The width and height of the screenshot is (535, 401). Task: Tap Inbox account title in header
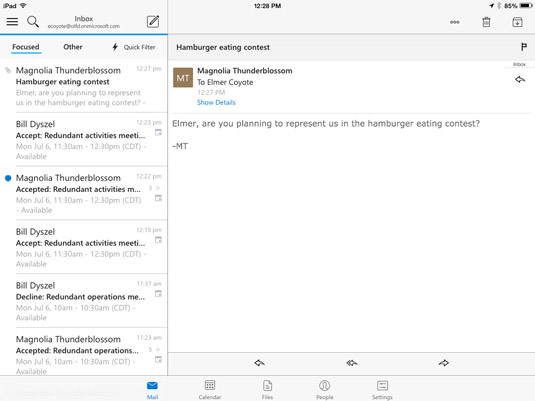click(x=84, y=22)
